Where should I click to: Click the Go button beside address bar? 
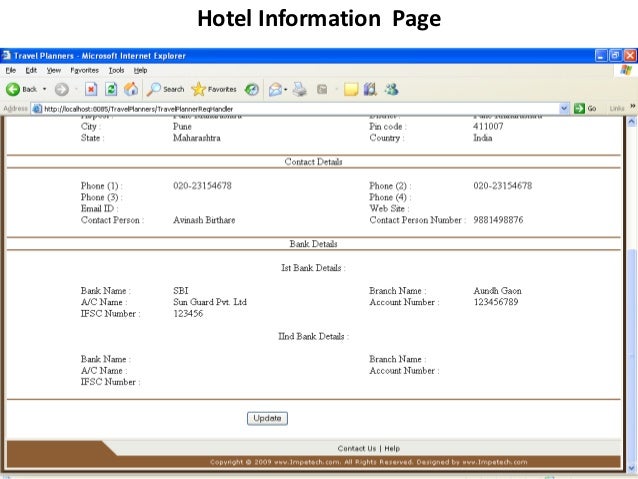click(x=585, y=108)
